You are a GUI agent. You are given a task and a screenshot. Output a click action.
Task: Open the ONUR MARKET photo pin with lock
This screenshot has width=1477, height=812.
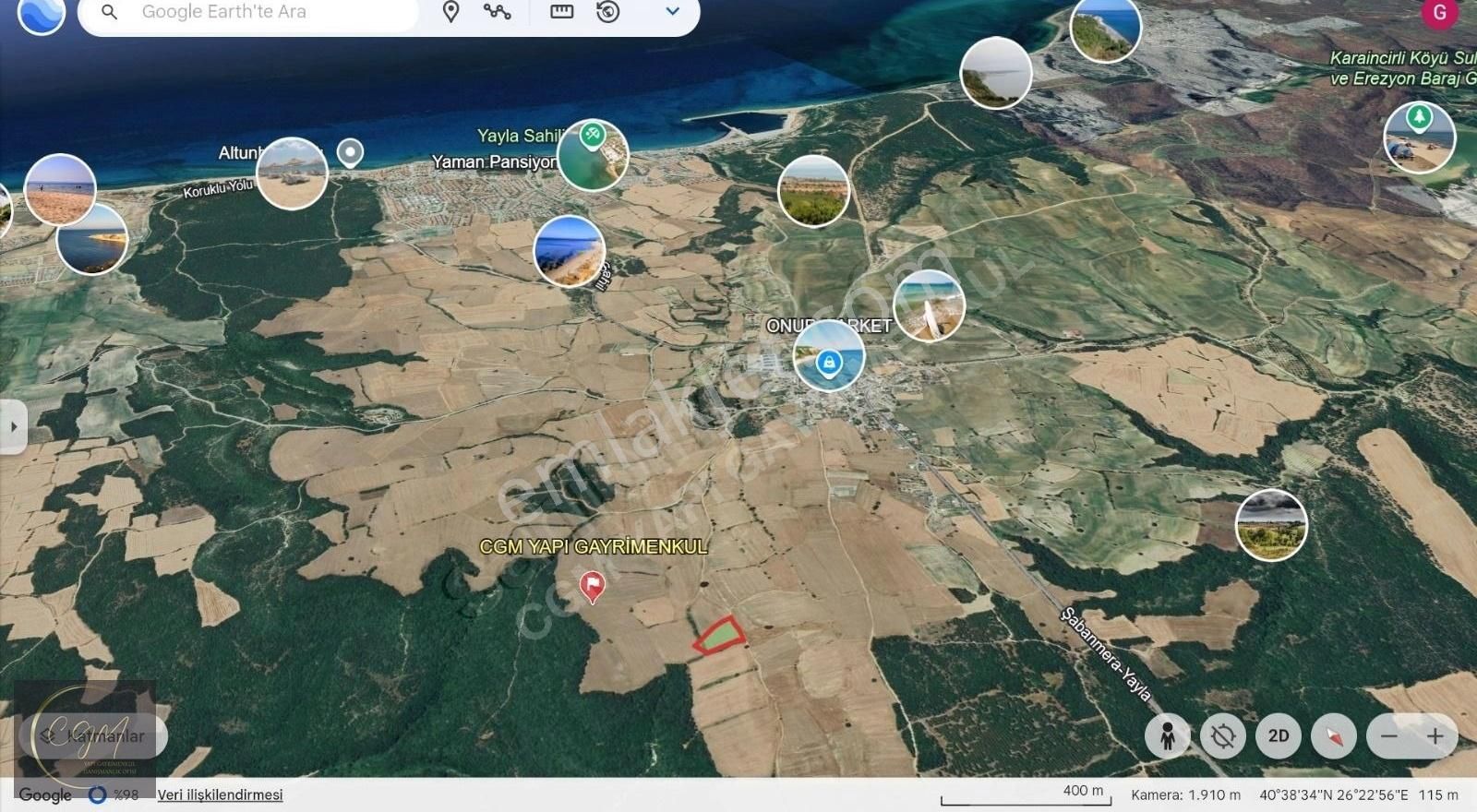(829, 356)
